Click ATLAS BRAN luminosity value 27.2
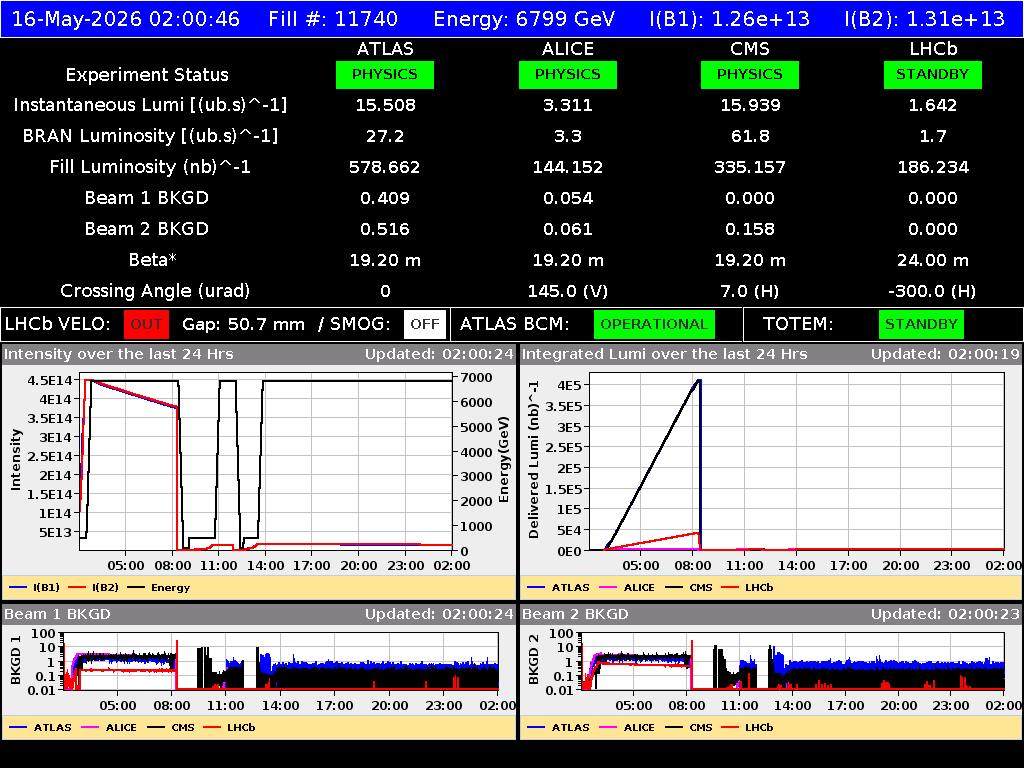This screenshot has height=768, width=1024. coord(385,136)
